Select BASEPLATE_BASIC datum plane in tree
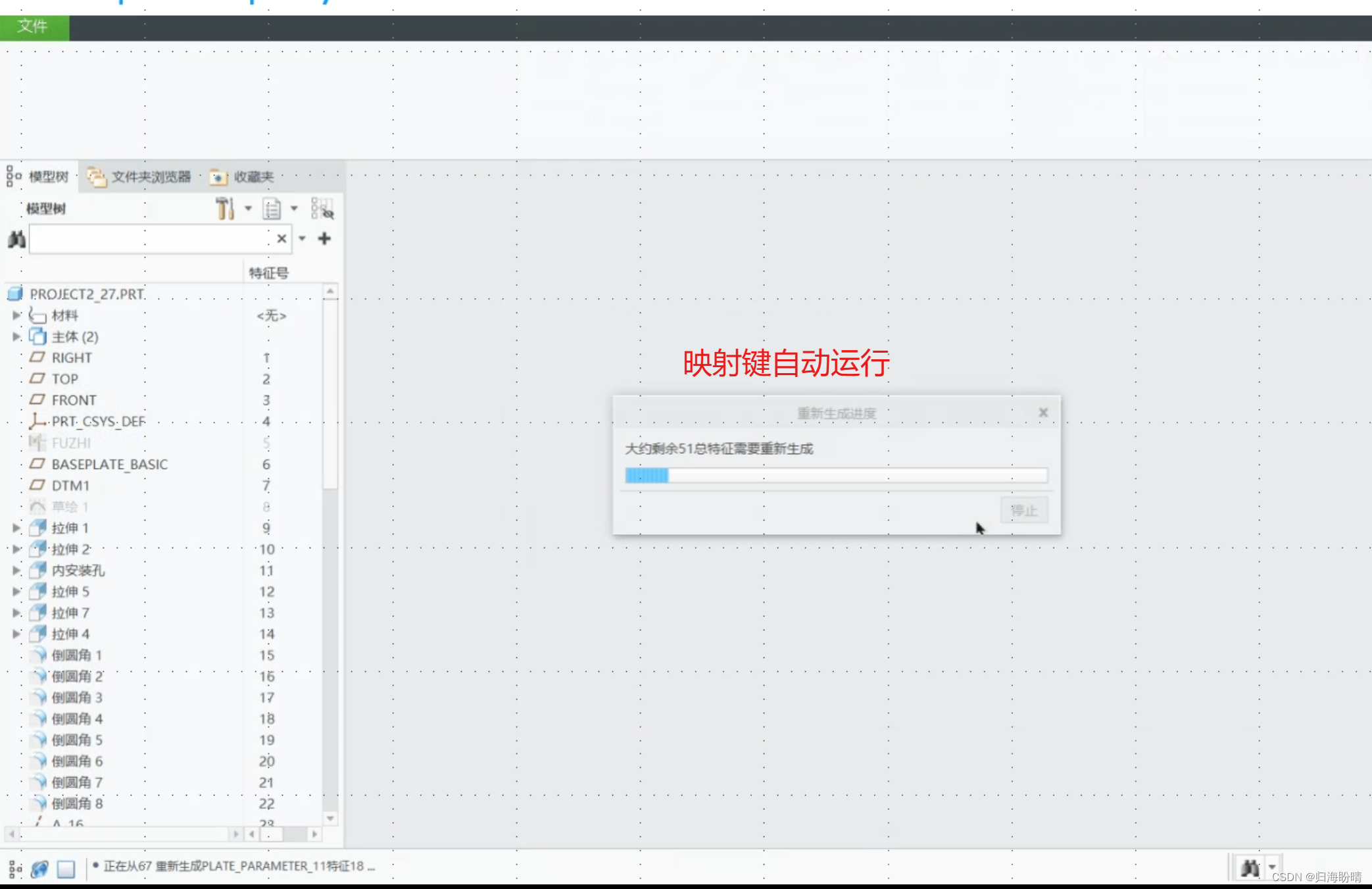The image size is (1372, 889). [x=109, y=465]
